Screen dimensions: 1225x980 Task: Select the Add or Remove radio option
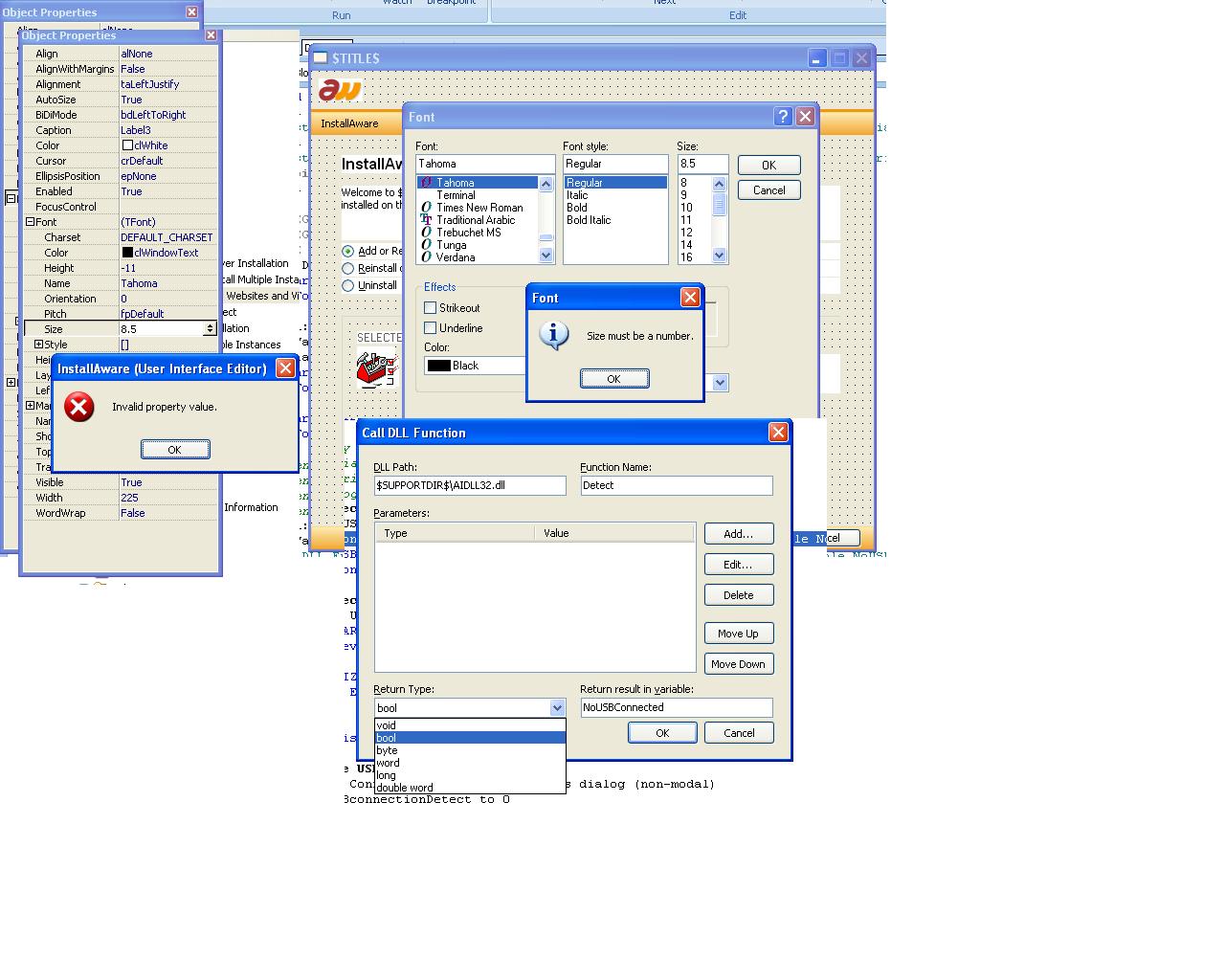(x=348, y=251)
